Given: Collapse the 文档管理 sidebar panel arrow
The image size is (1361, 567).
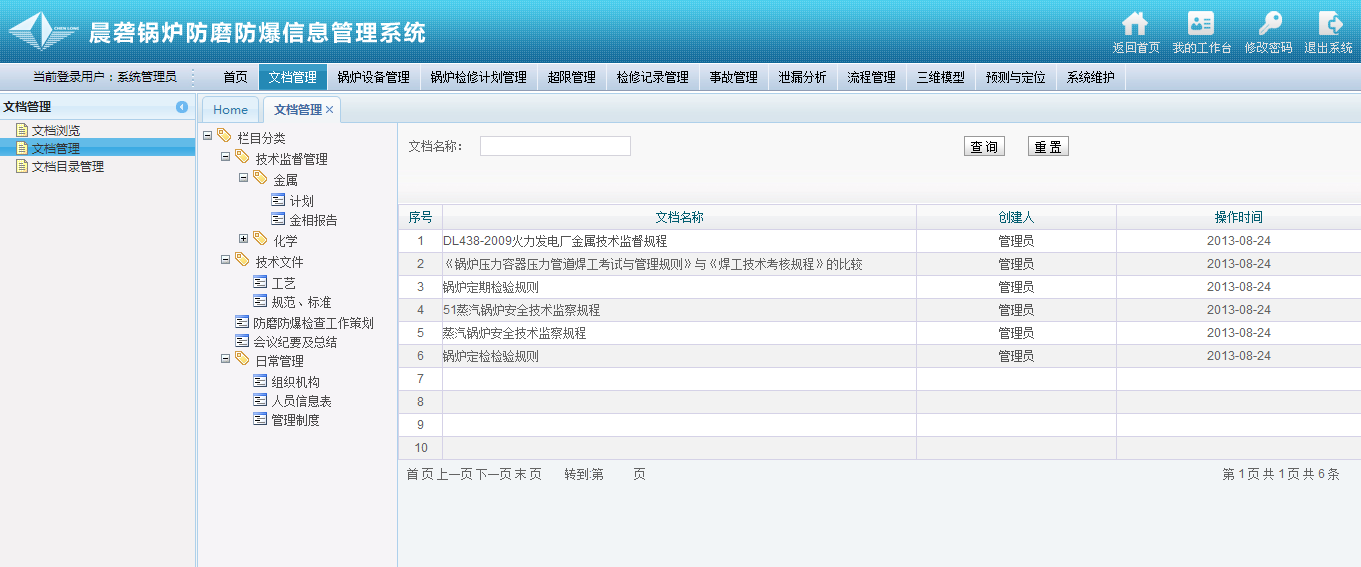Looking at the screenshot, I should coord(182,107).
